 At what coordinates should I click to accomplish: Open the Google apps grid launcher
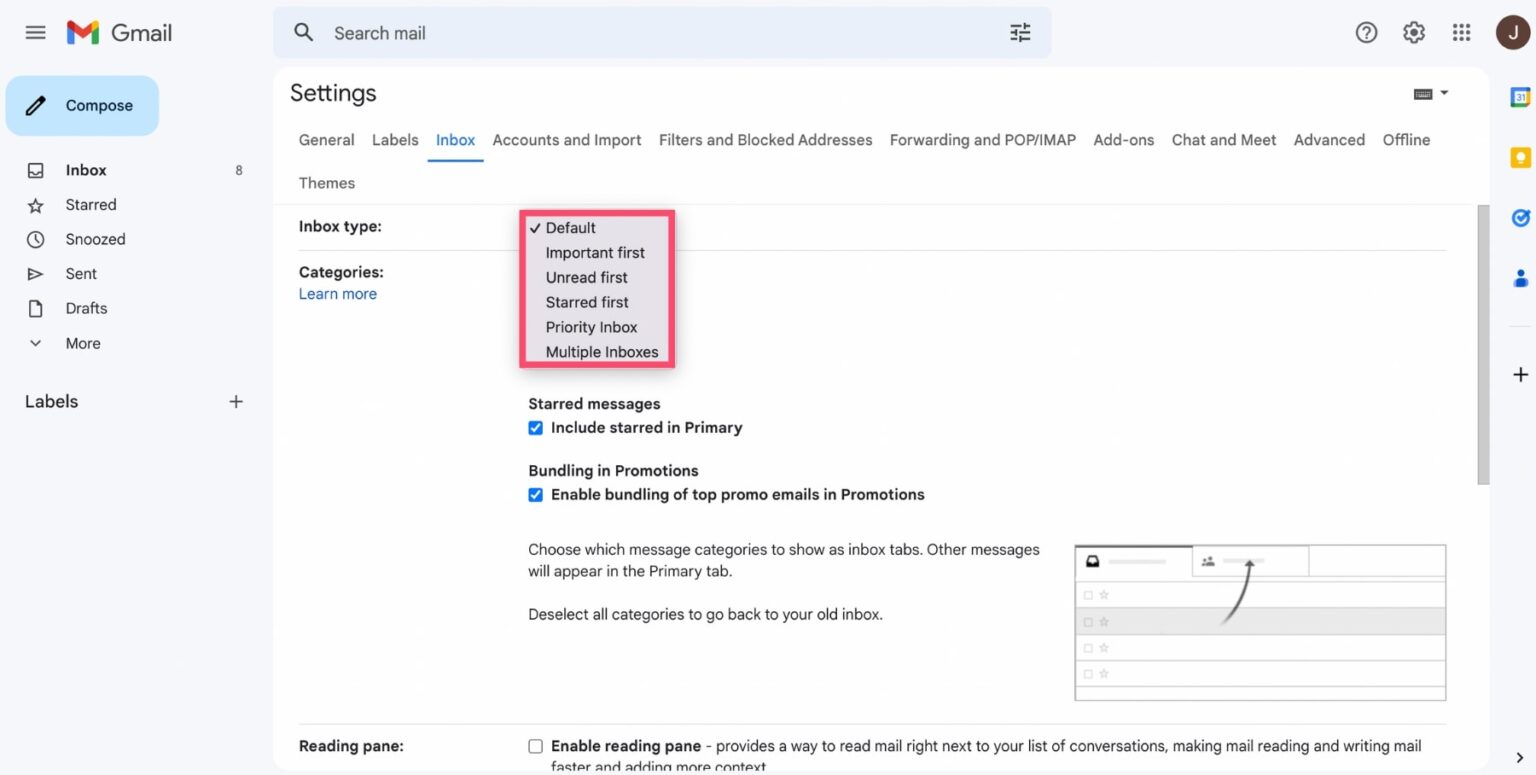pyautogui.click(x=1461, y=32)
